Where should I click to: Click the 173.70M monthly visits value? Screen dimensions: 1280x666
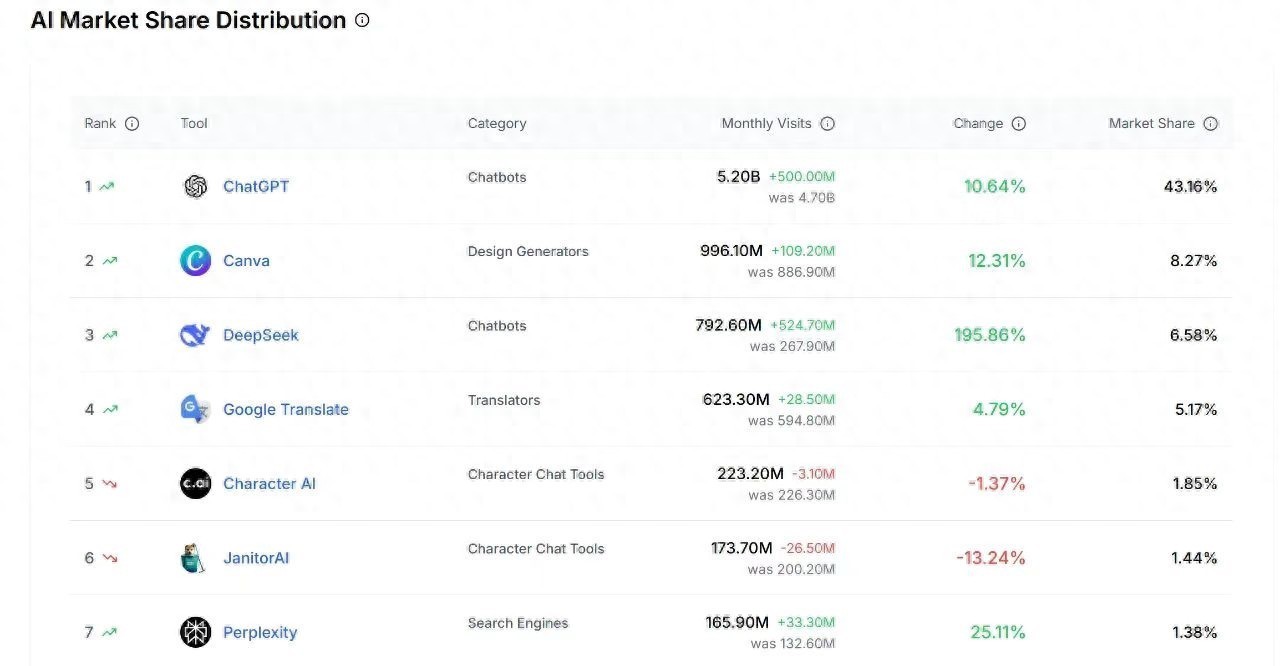click(742, 548)
